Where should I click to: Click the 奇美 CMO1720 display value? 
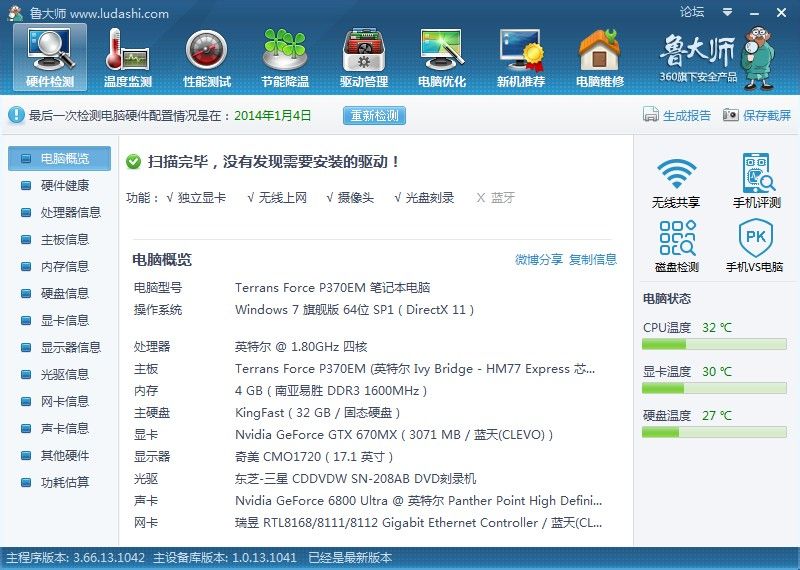coord(314,457)
